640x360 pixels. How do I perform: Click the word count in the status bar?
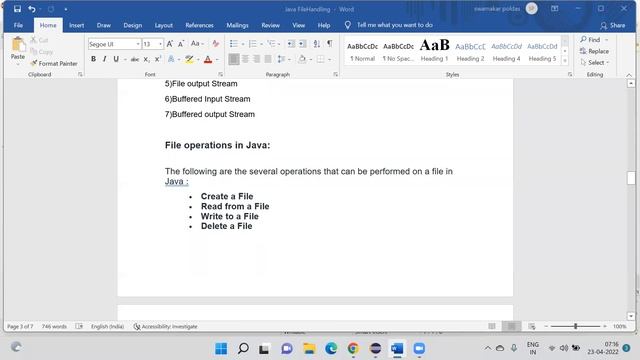click(x=54, y=327)
